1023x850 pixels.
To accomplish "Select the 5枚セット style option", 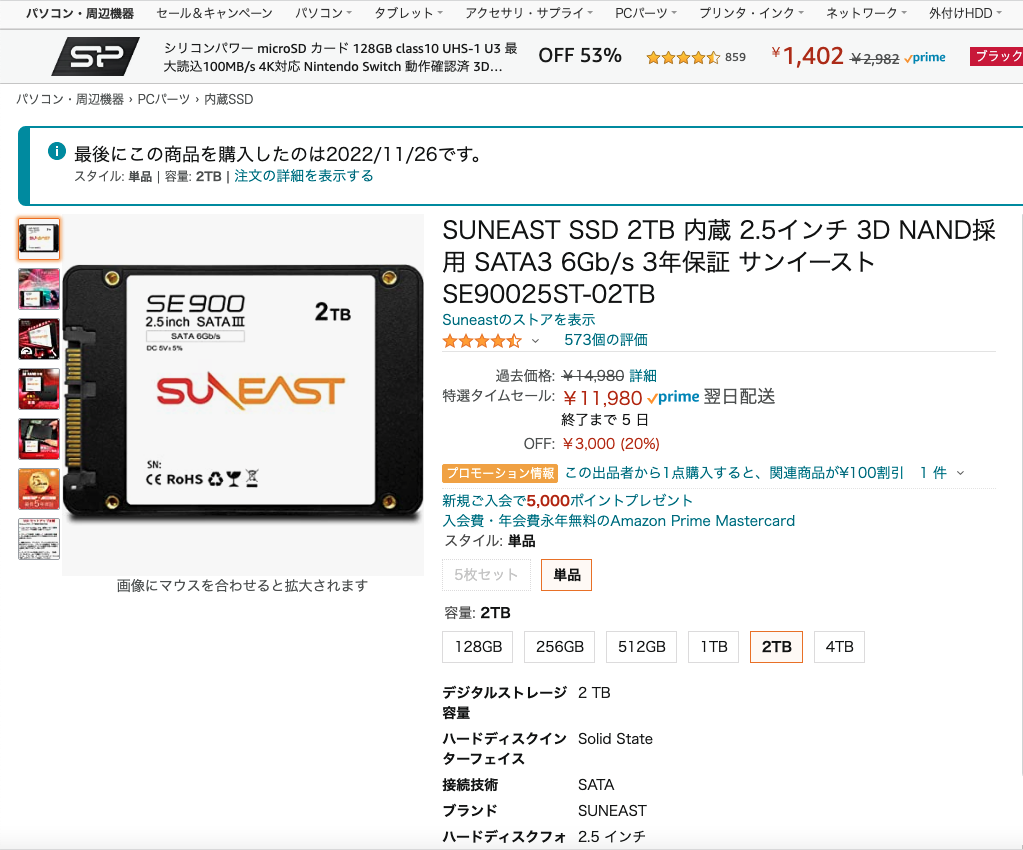I will (486, 575).
